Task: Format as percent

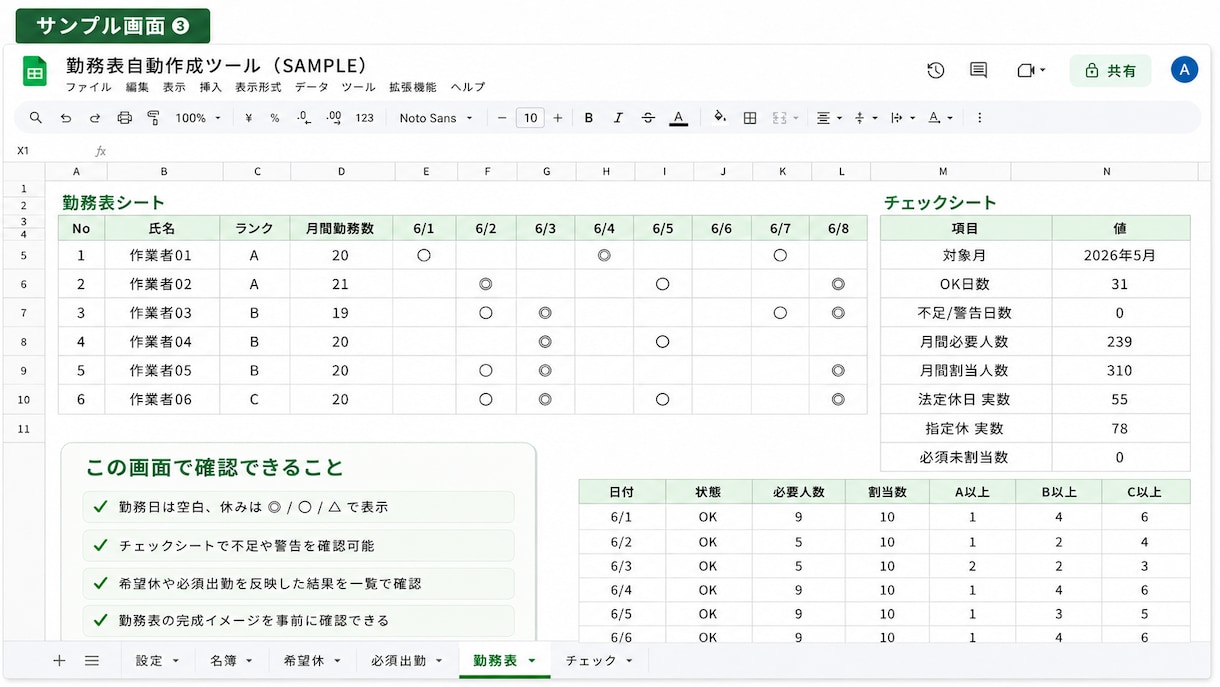Action: [275, 118]
